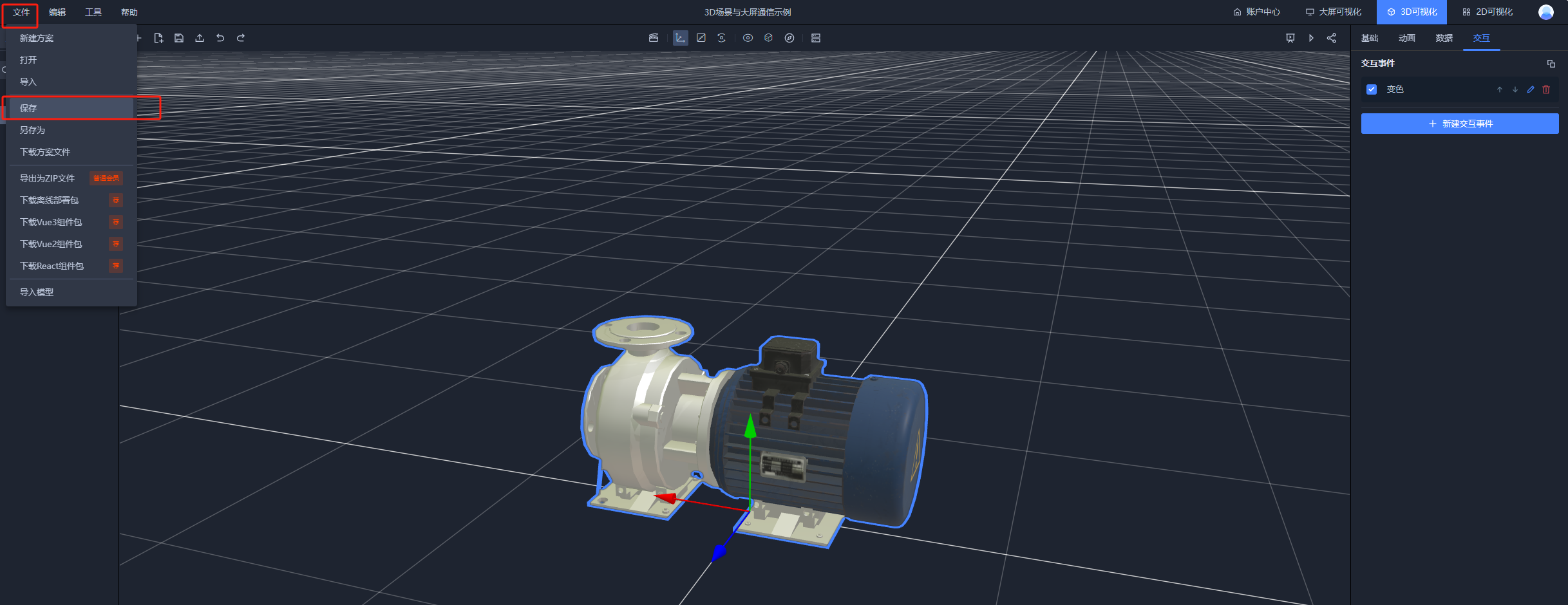Uncheck the 变色 event checkbox

point(1372,89)
